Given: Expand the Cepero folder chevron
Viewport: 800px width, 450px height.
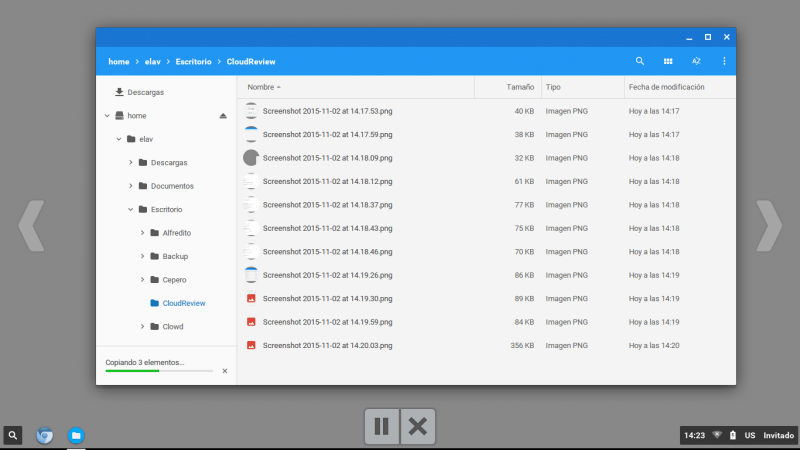Looking at the screenshot, I should click(142, 280).
